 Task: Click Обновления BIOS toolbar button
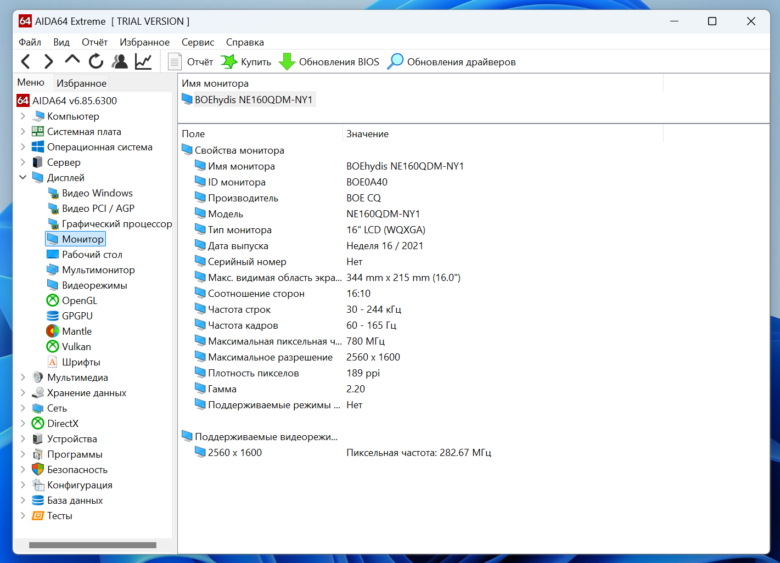(x=329, y=62)
